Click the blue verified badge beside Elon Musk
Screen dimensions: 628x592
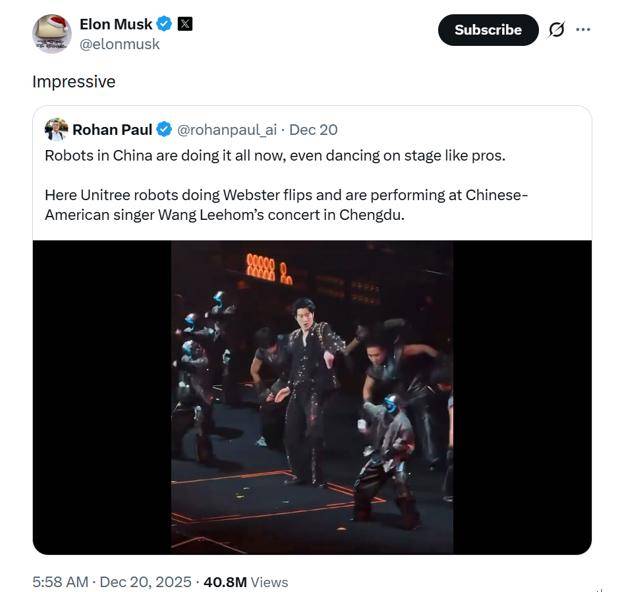click(165, 24)
